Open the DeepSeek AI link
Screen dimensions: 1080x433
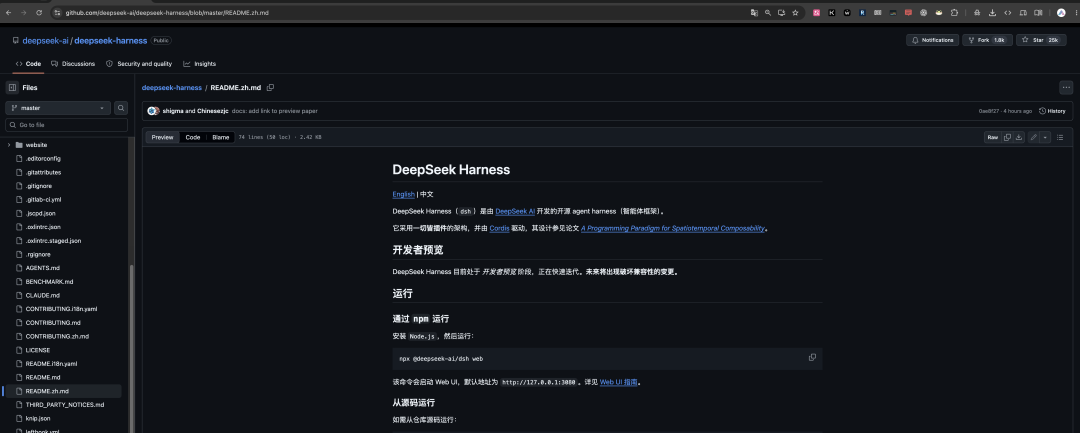point(515,211)
